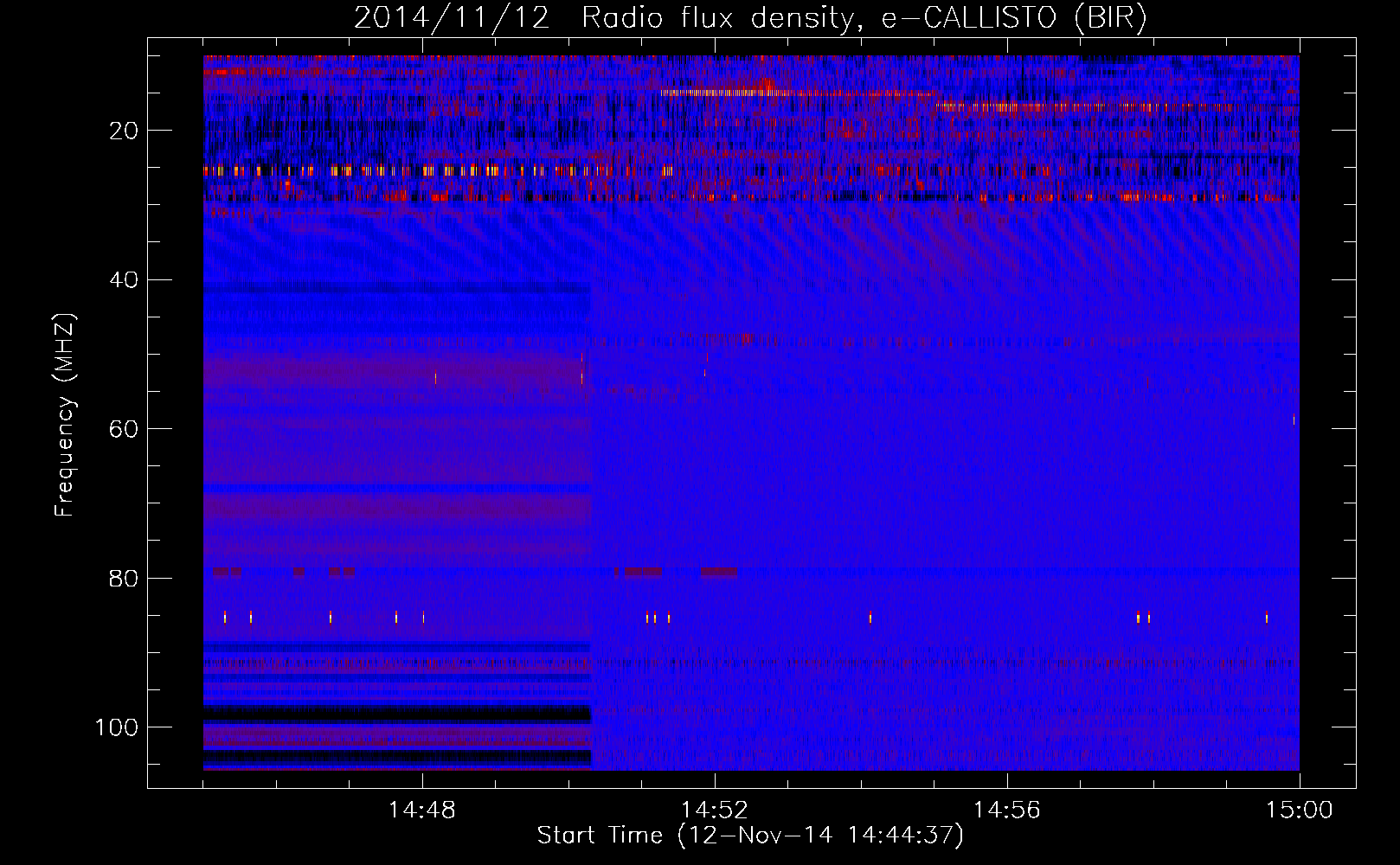Click the 40 MHz frequency tick label
The width and height of the screenshot is (1400, 865).
pyautogui.click(x=125, y=280)
